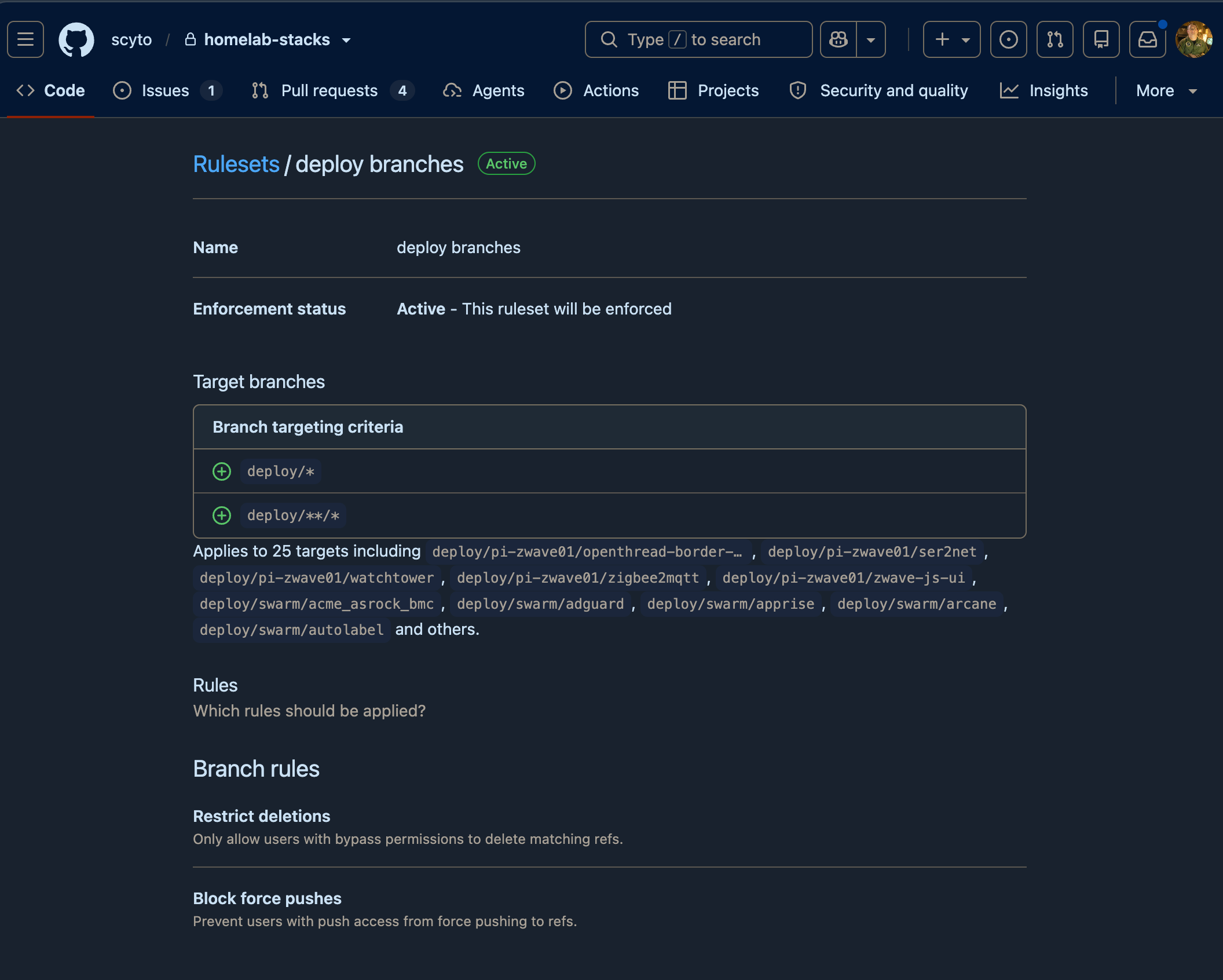Open the scyto owner profile link
Viewport: 1223px width, 980px height.
[131, 39]
